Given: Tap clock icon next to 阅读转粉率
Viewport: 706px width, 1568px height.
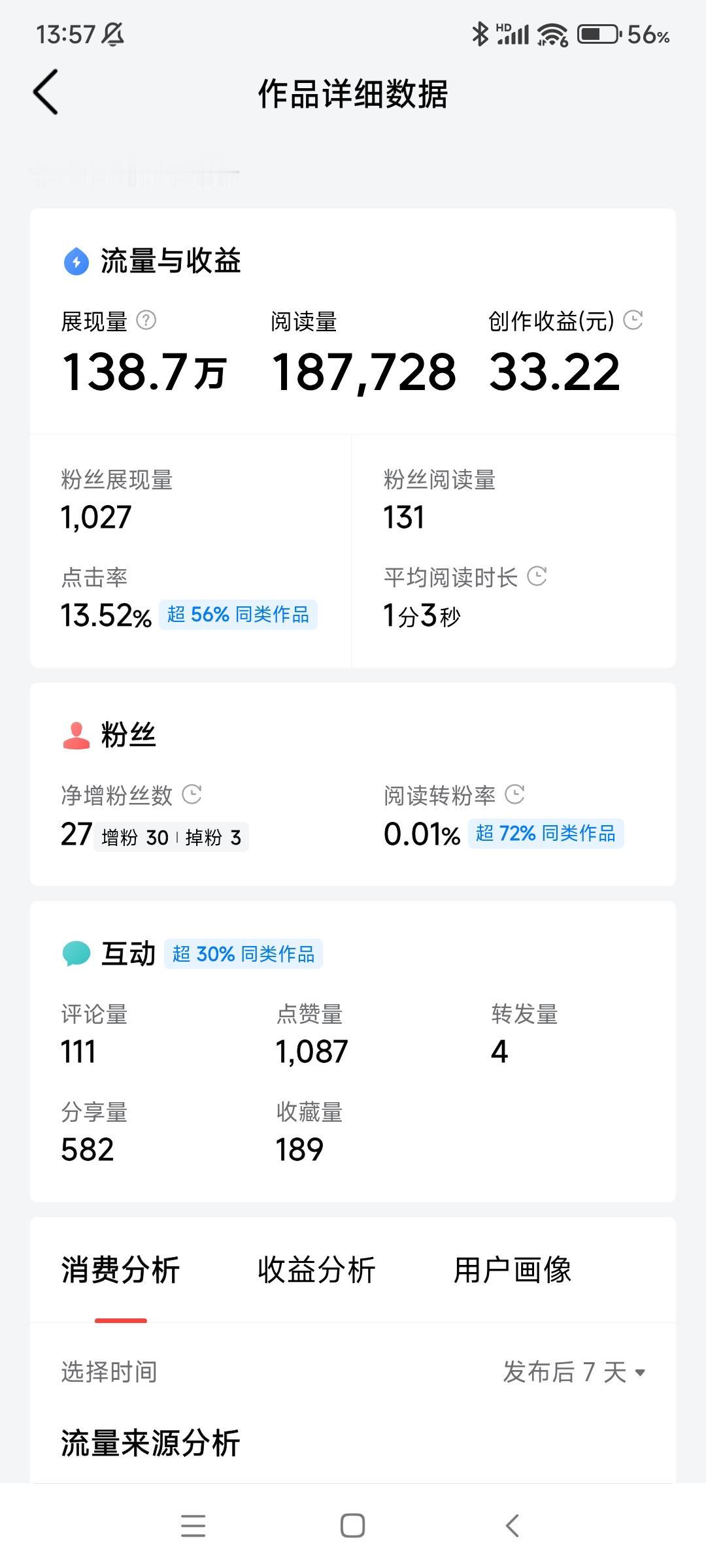Looking at the screenshot, I should tap(515, 794).
